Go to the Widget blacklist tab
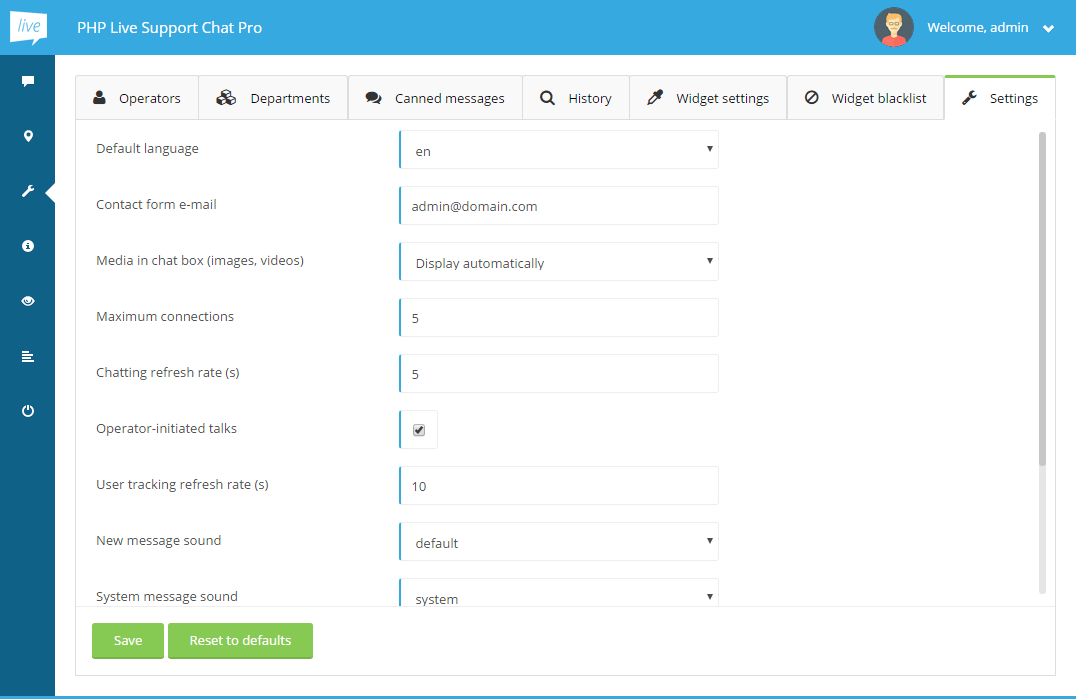Image resolution: width=1076 pixels, height=699 pixels. pos(866,98)
